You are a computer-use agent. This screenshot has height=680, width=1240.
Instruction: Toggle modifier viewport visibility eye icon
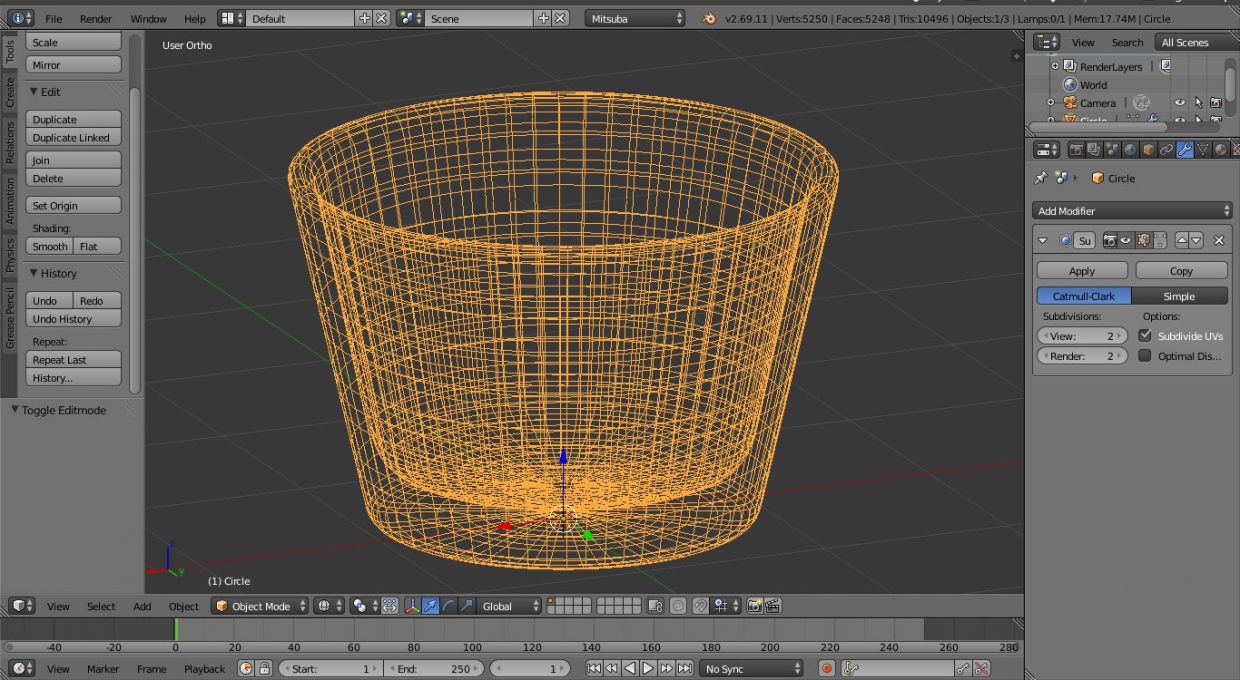click(1126, 240)
